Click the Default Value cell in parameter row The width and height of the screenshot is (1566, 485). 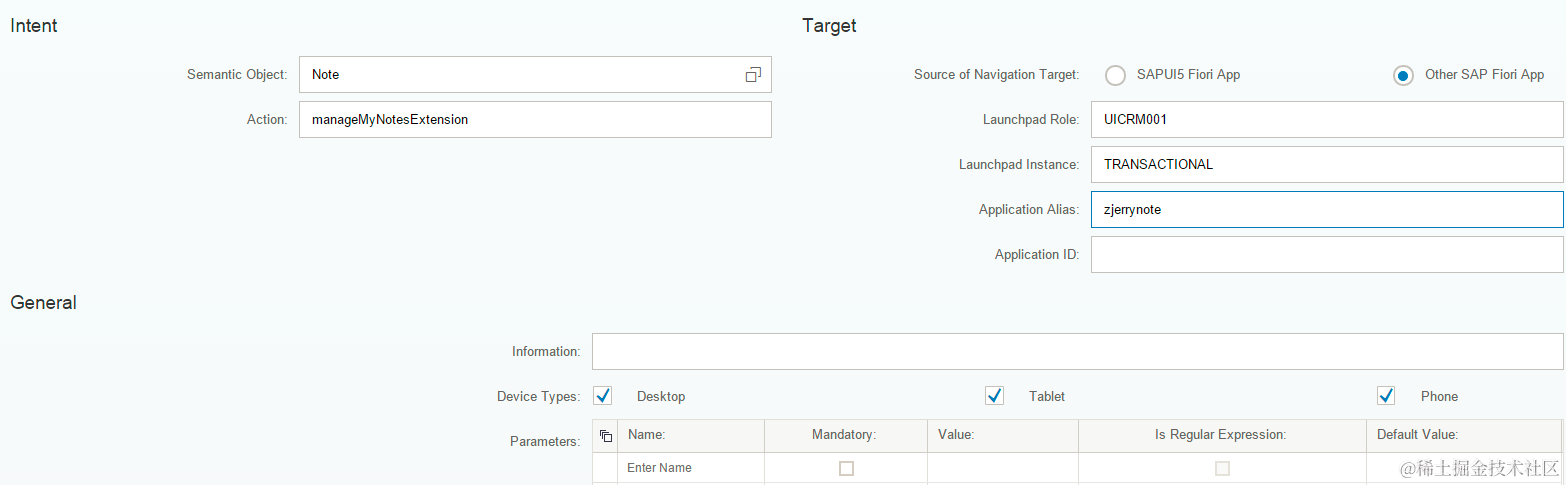(1463, 468)
